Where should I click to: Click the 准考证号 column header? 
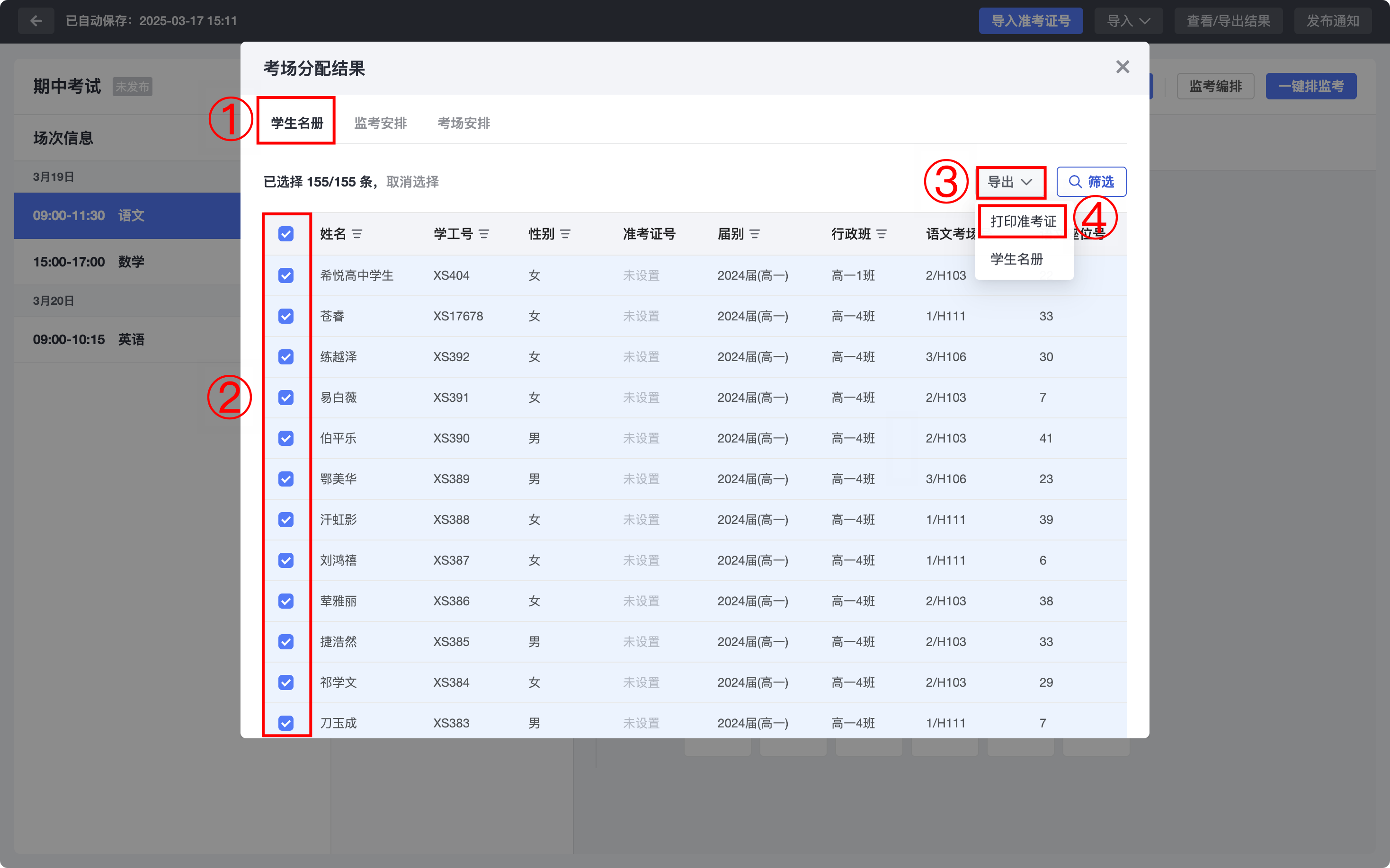click(649, 234)
